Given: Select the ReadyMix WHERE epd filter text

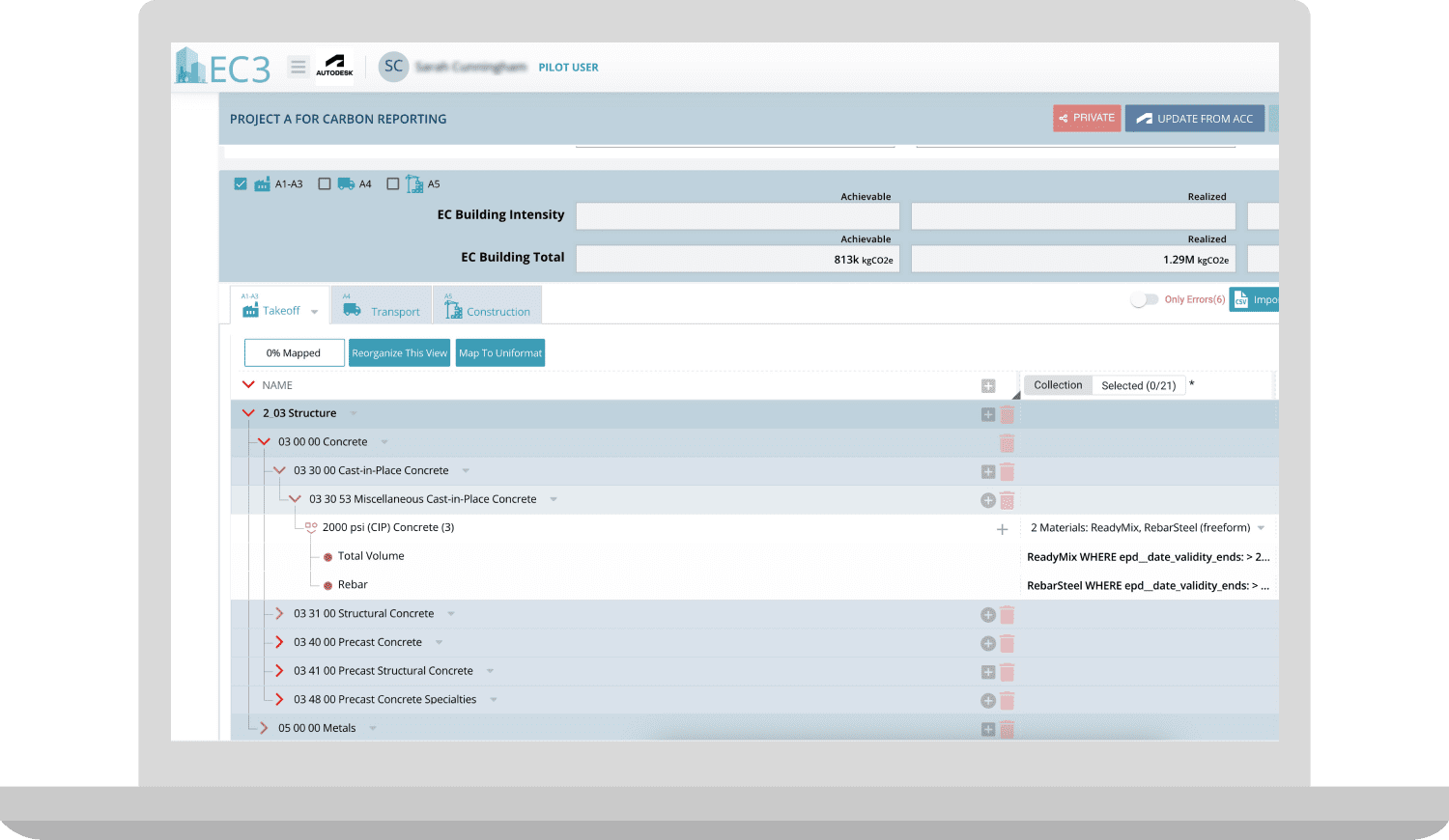Looking at the screenshot, I should pos(1149,557).
